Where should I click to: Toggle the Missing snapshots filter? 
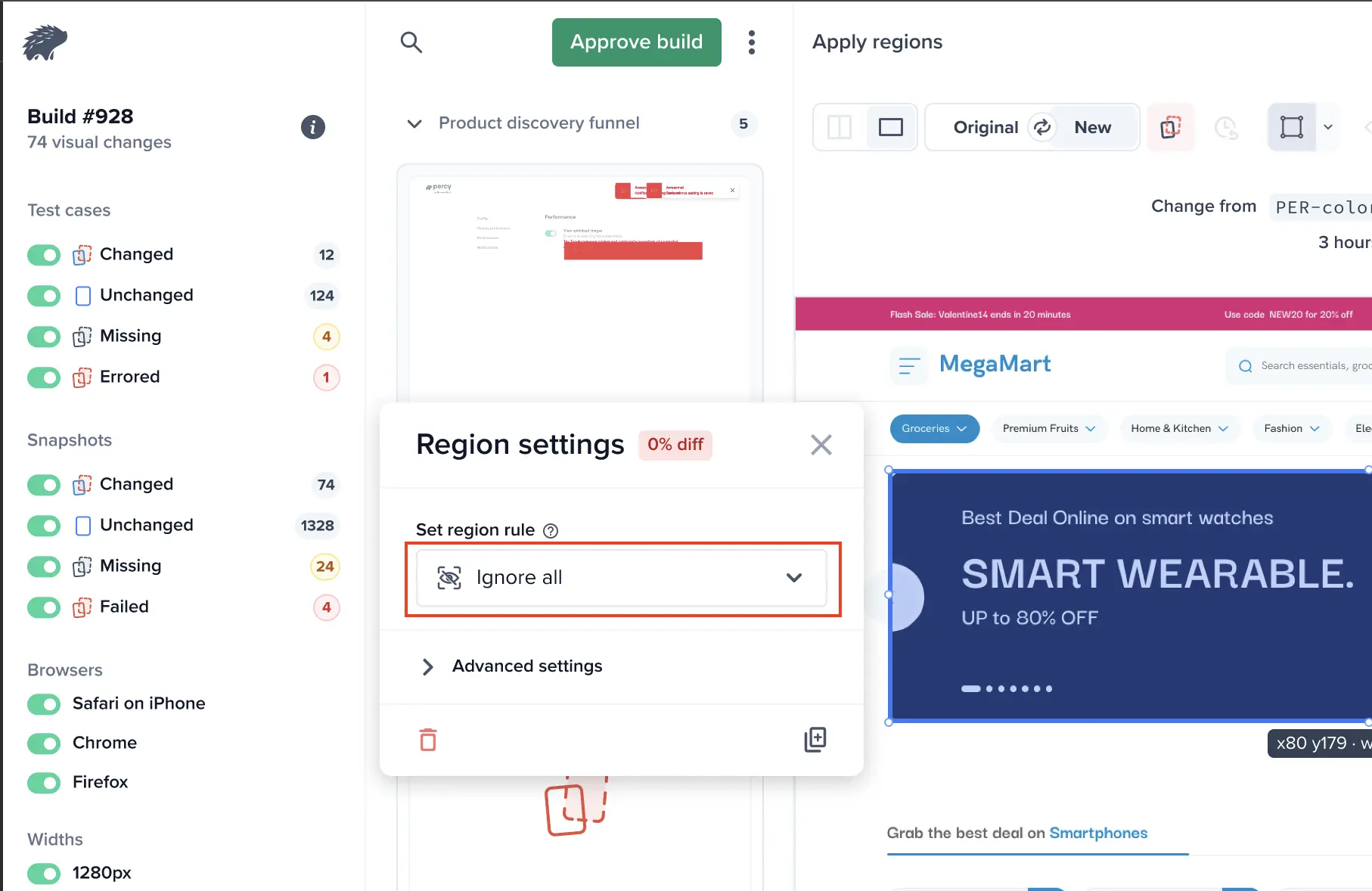44,567
